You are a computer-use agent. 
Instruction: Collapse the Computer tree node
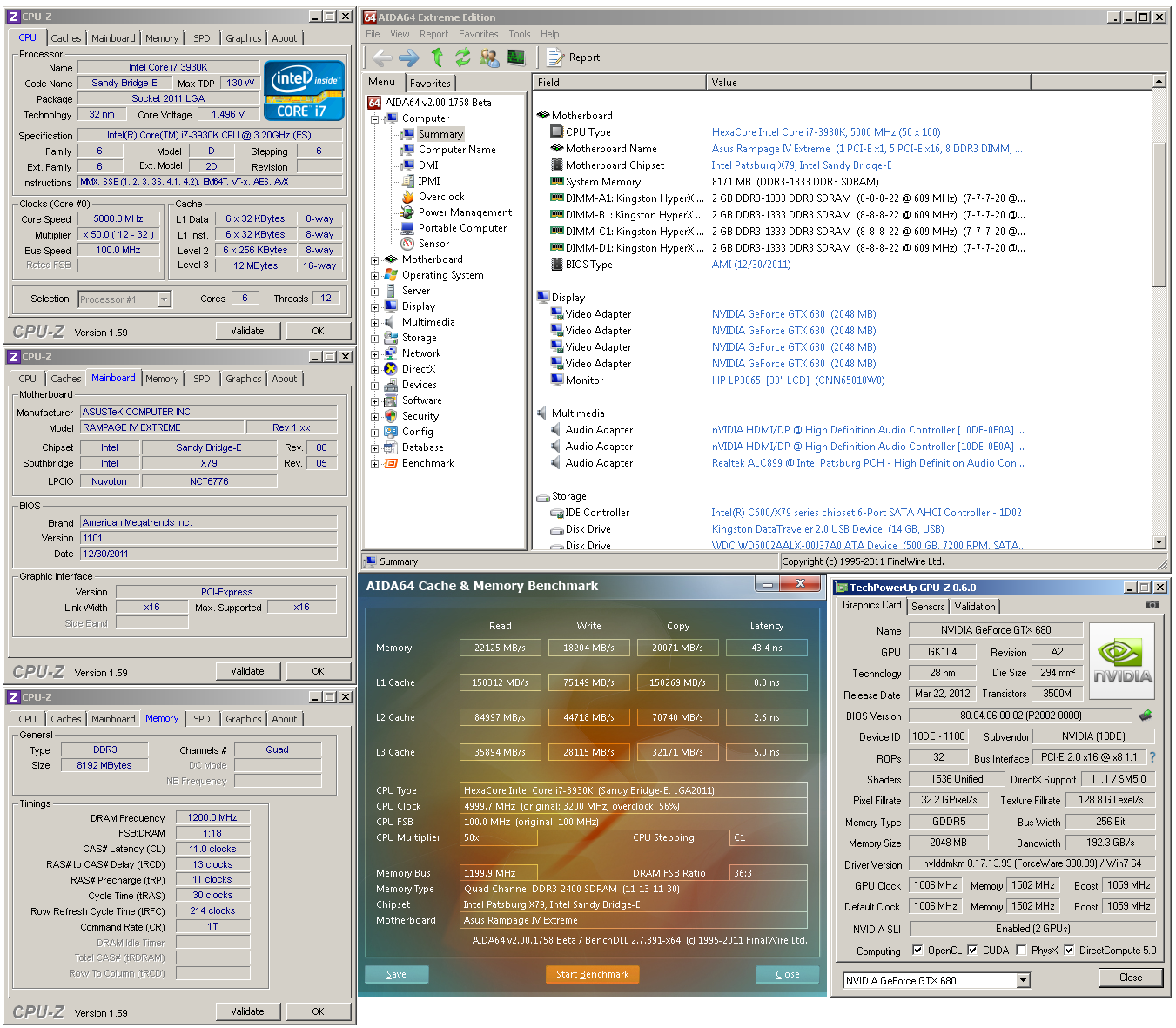[374, 119]
